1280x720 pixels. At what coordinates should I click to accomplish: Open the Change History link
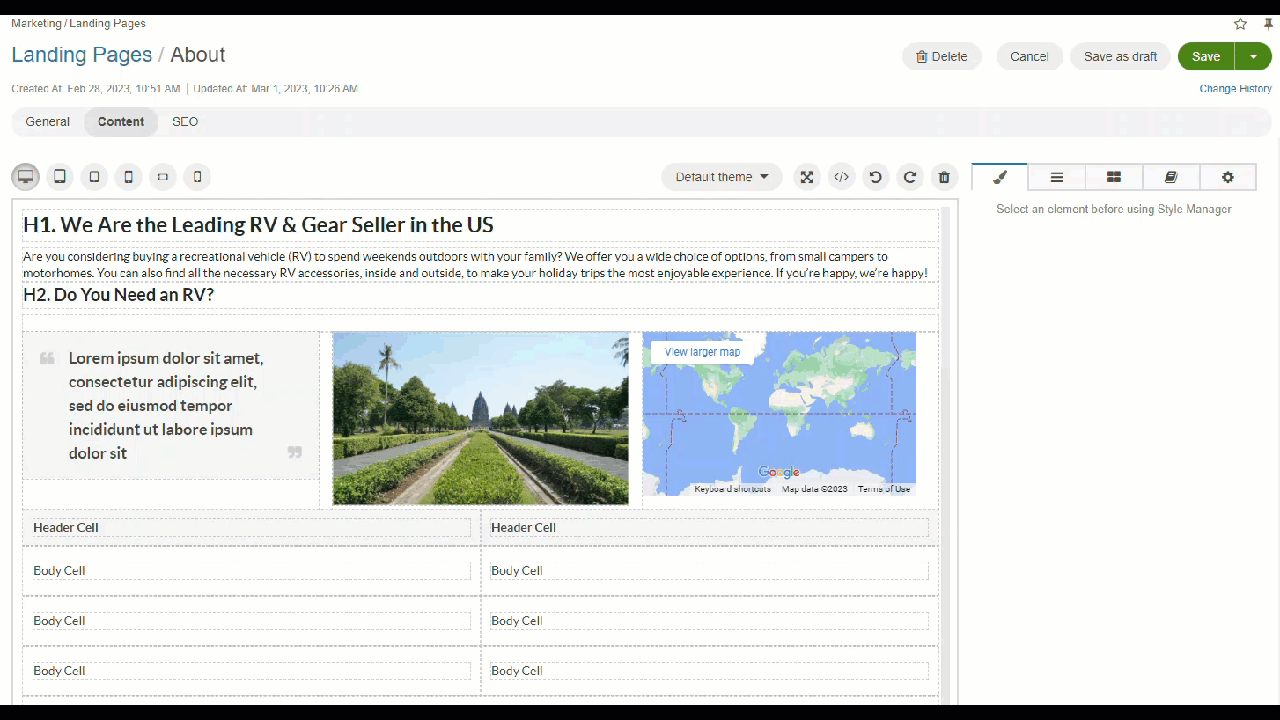pyautogui.click(x=1235, y=89)
